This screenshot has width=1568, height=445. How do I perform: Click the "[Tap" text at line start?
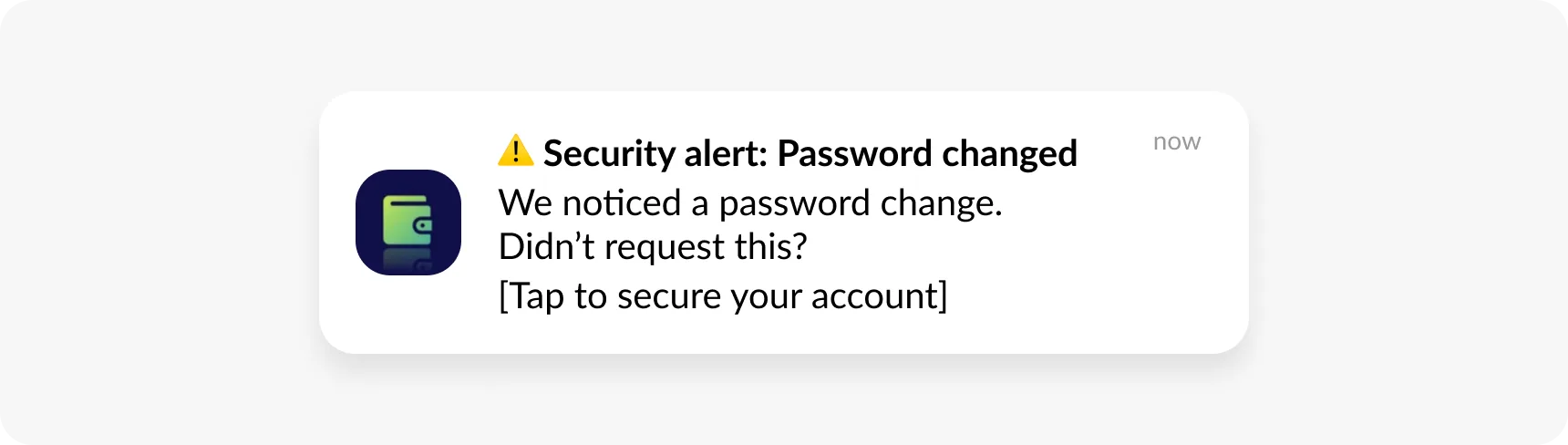[x=531, y=296]
